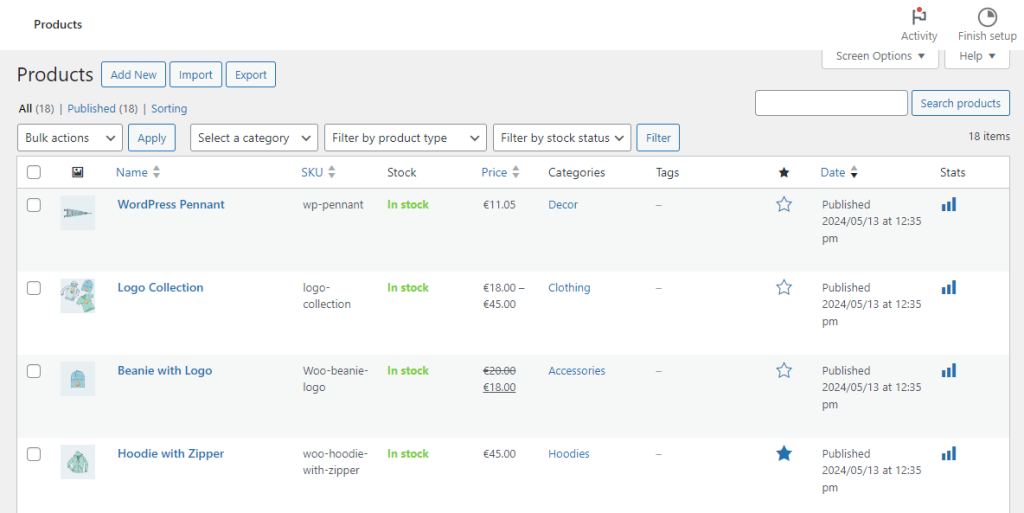The height and width of the screenshot is (513, 1024).
Task: Click the Finish setup progress icon
Action: (986, 18)
